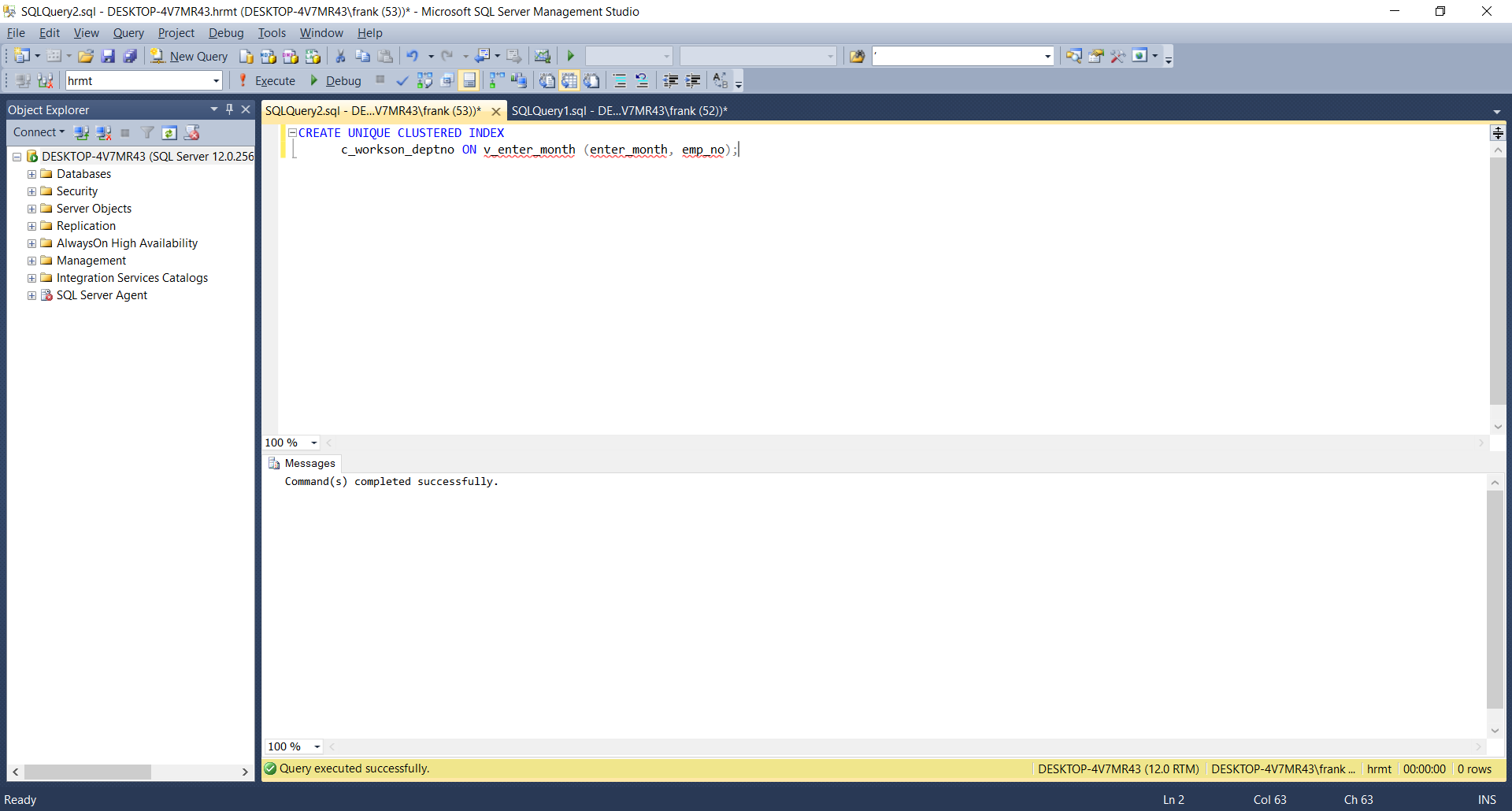The height and width of the screenshot is (811, 1512).
Task: Specify values for template parameters
Action: pos(721,80)
